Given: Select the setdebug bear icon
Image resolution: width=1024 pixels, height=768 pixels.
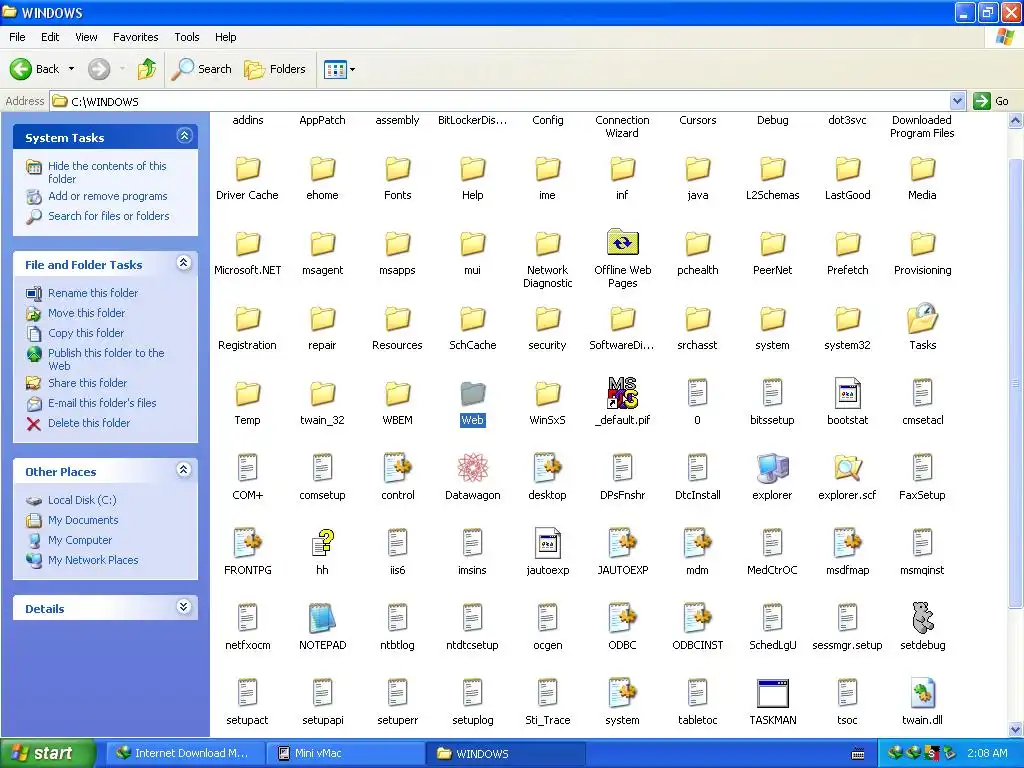Looking at the screenshot, I should [x=922, y=618].
